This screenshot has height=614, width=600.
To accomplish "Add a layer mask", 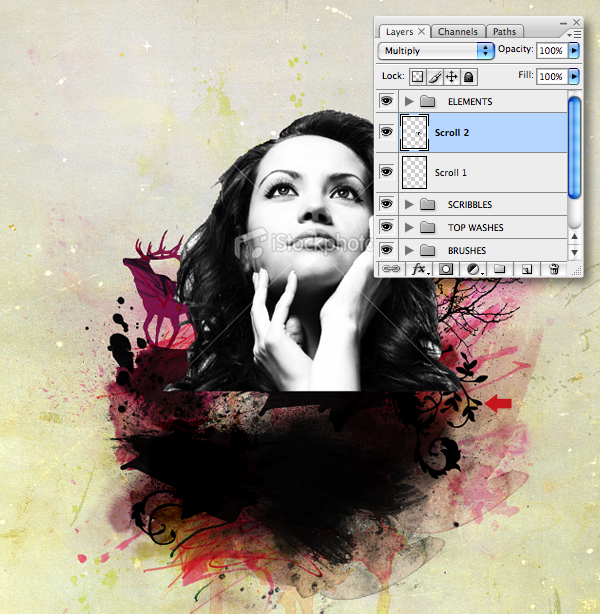I will [x=446, y=269].
